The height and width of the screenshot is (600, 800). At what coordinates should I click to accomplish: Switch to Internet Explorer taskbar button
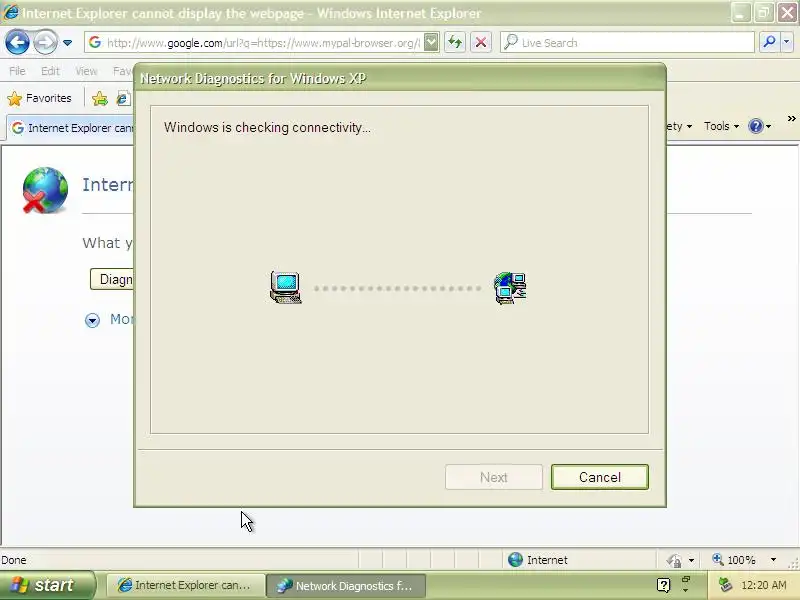pyautogui.click(x=185, y=585)
